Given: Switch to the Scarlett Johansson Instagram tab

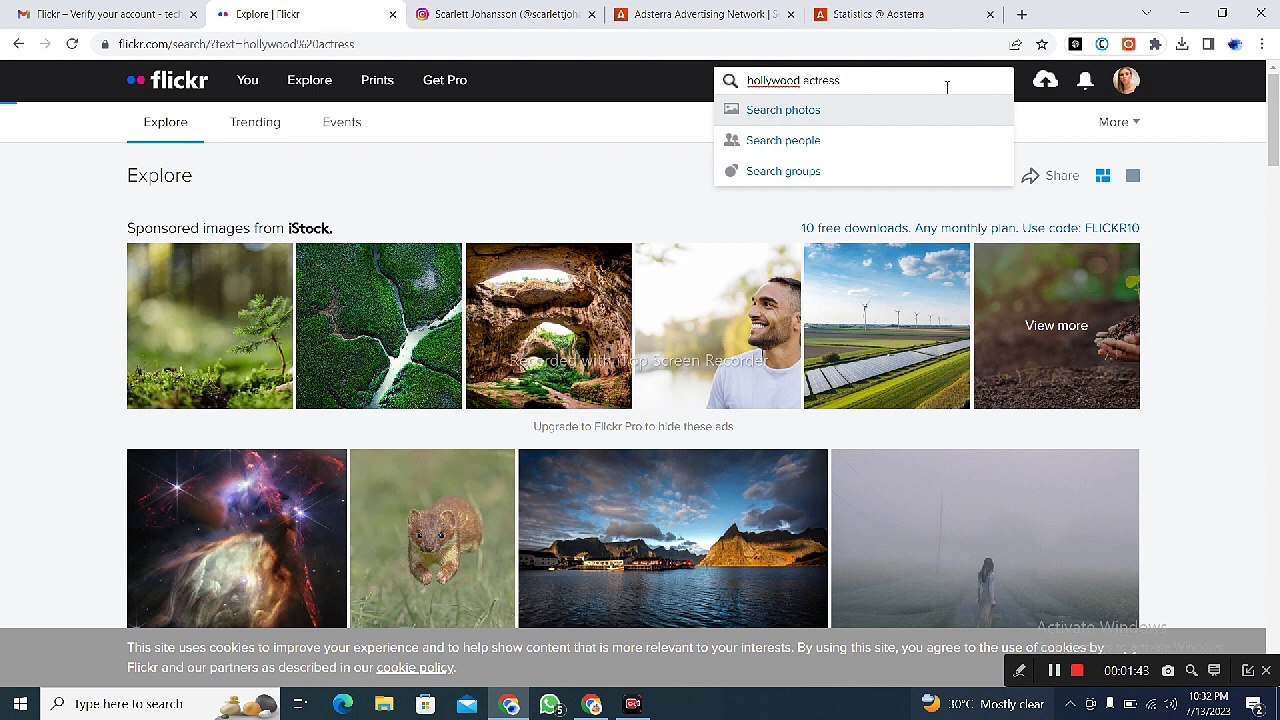Looking at the screenshot, I should (505, 15).
